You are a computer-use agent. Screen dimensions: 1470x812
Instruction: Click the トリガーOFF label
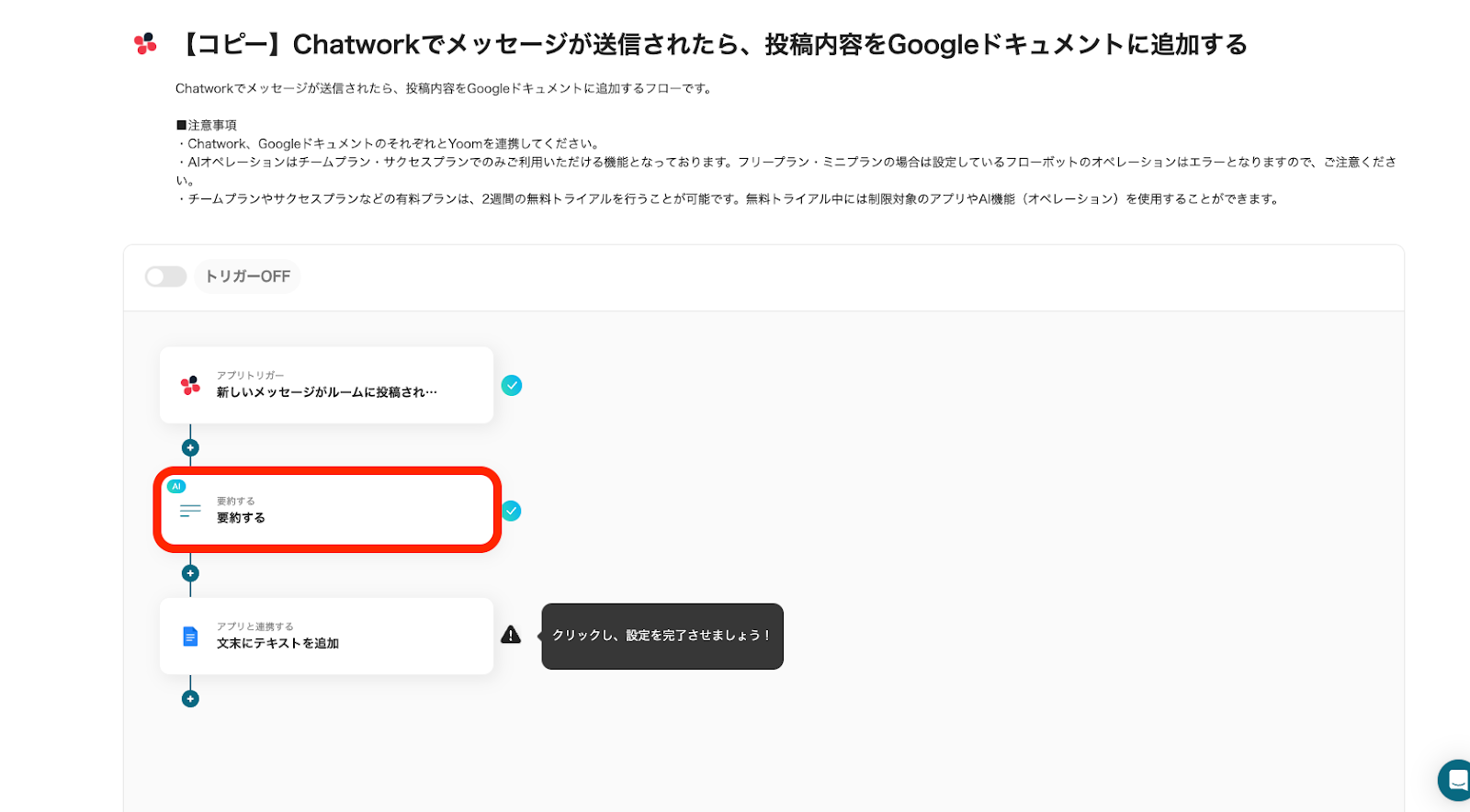coord(248,276)
